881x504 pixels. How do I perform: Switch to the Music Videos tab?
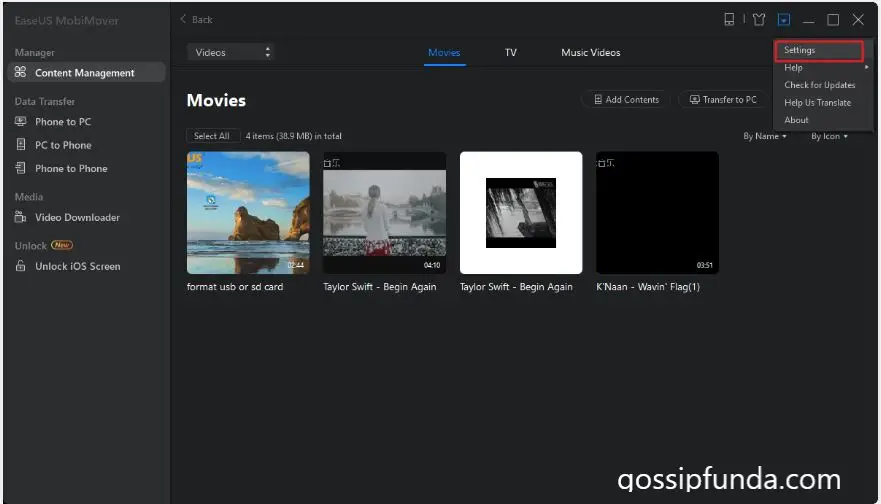coord(591,52)
